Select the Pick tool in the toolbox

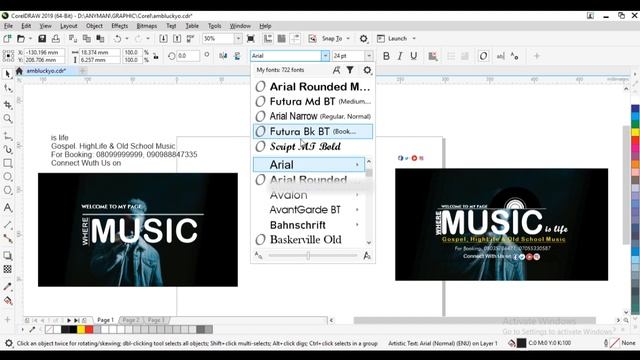tap(7, 74)
